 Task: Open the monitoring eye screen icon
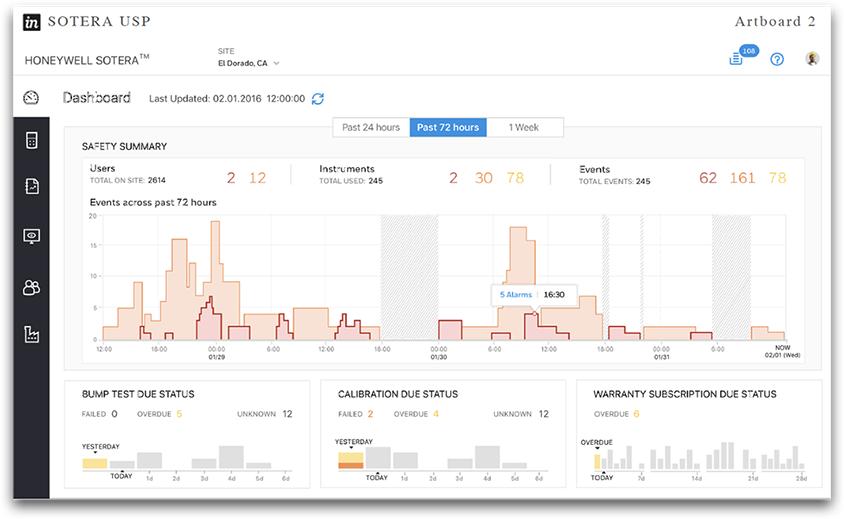click(31, 236)
